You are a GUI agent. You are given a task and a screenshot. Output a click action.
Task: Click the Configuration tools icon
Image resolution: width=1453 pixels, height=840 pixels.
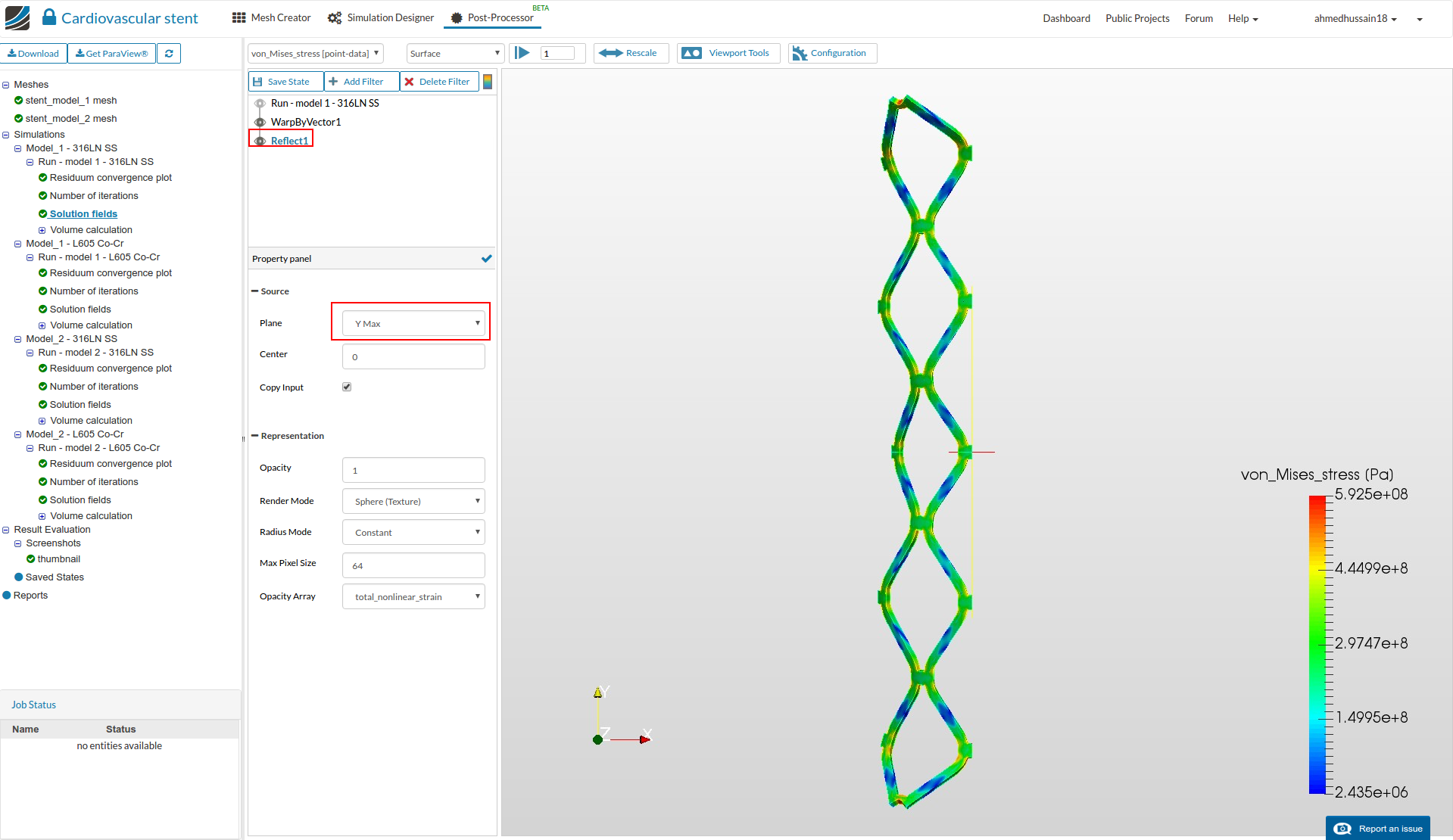(x=800, y=53)
